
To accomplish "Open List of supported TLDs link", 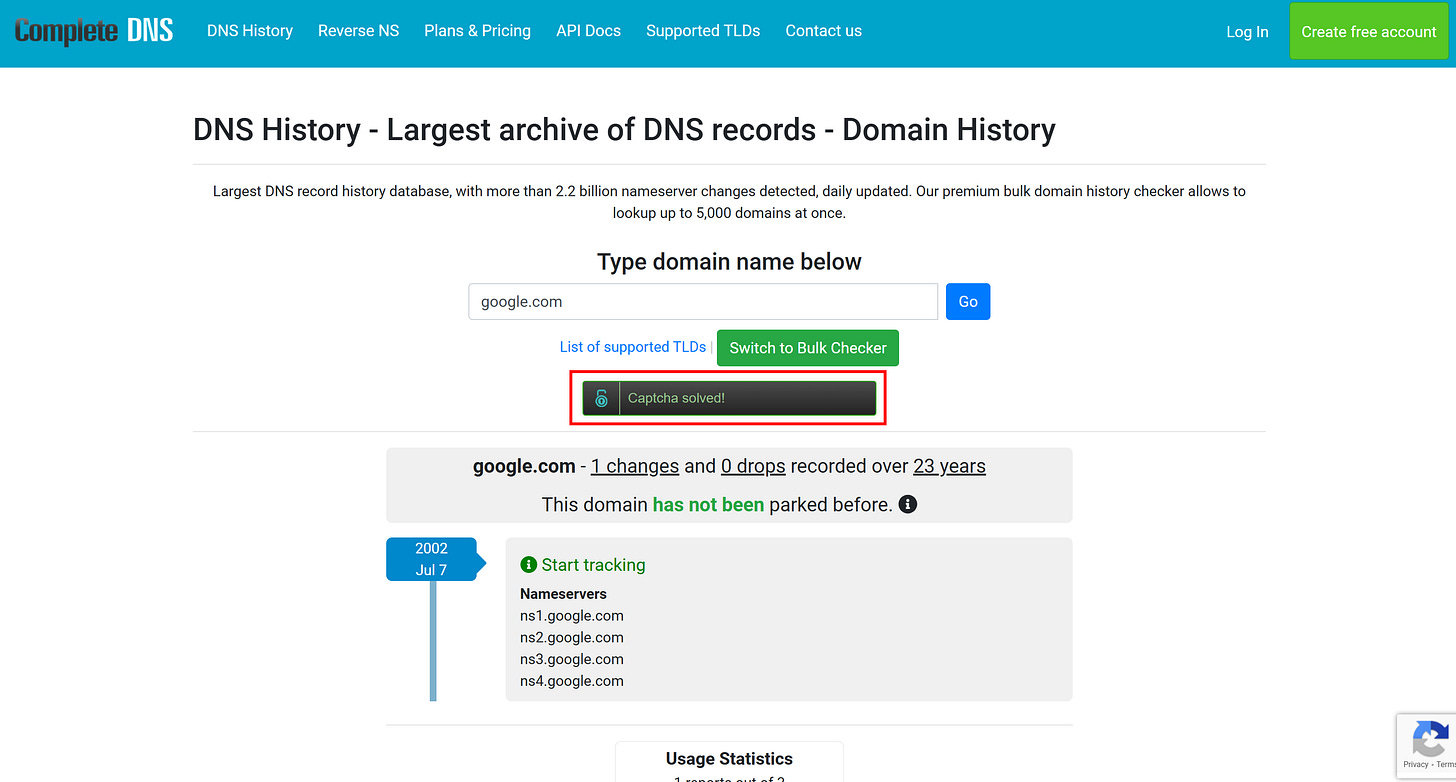I will coord(633,347).
